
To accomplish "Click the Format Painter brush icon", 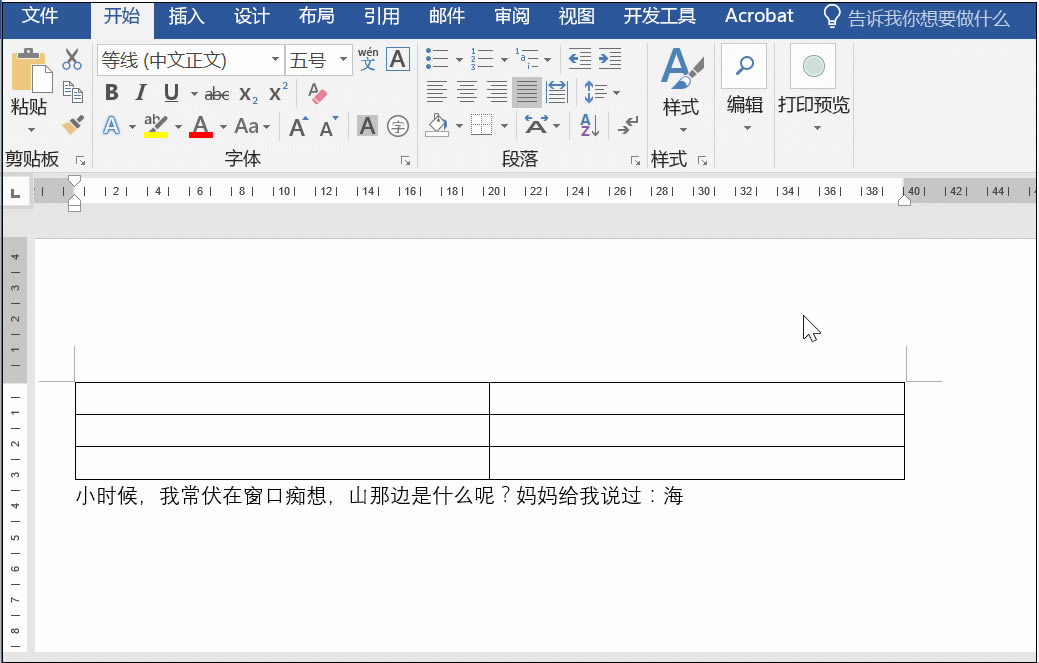I will click(72, 125).
